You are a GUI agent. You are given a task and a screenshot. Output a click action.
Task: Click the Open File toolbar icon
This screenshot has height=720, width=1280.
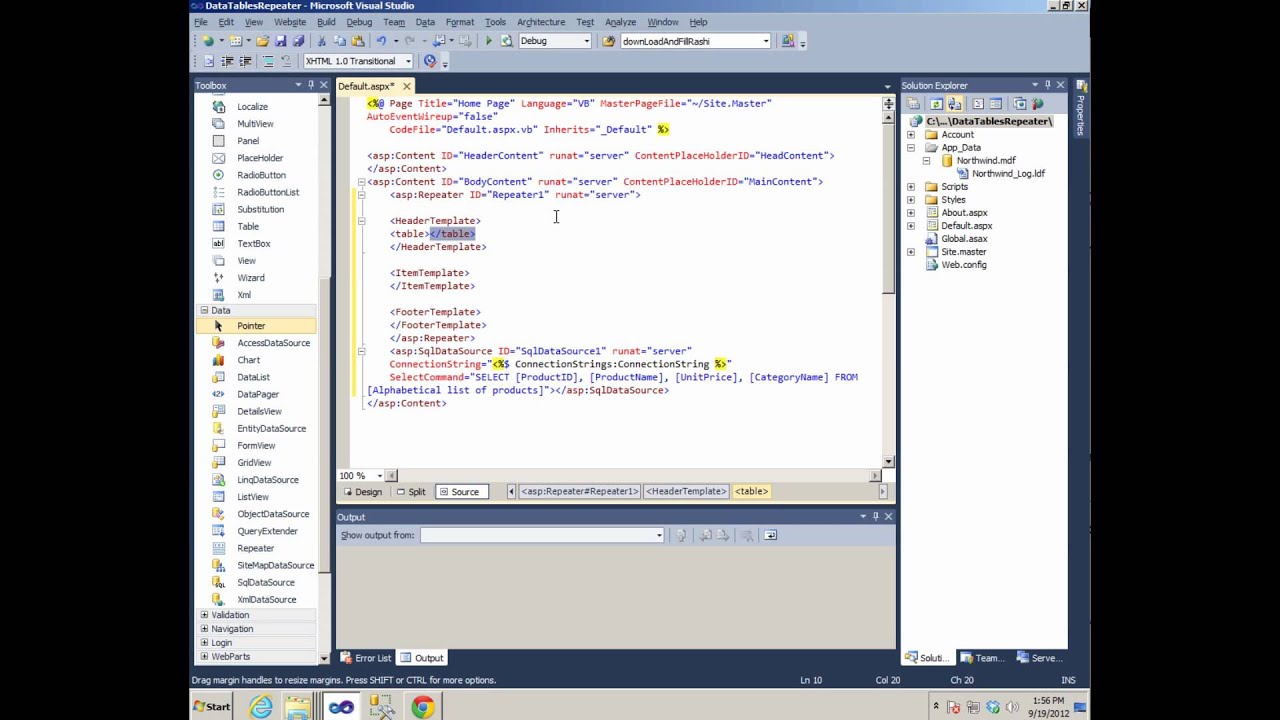(x=262, y=41)
